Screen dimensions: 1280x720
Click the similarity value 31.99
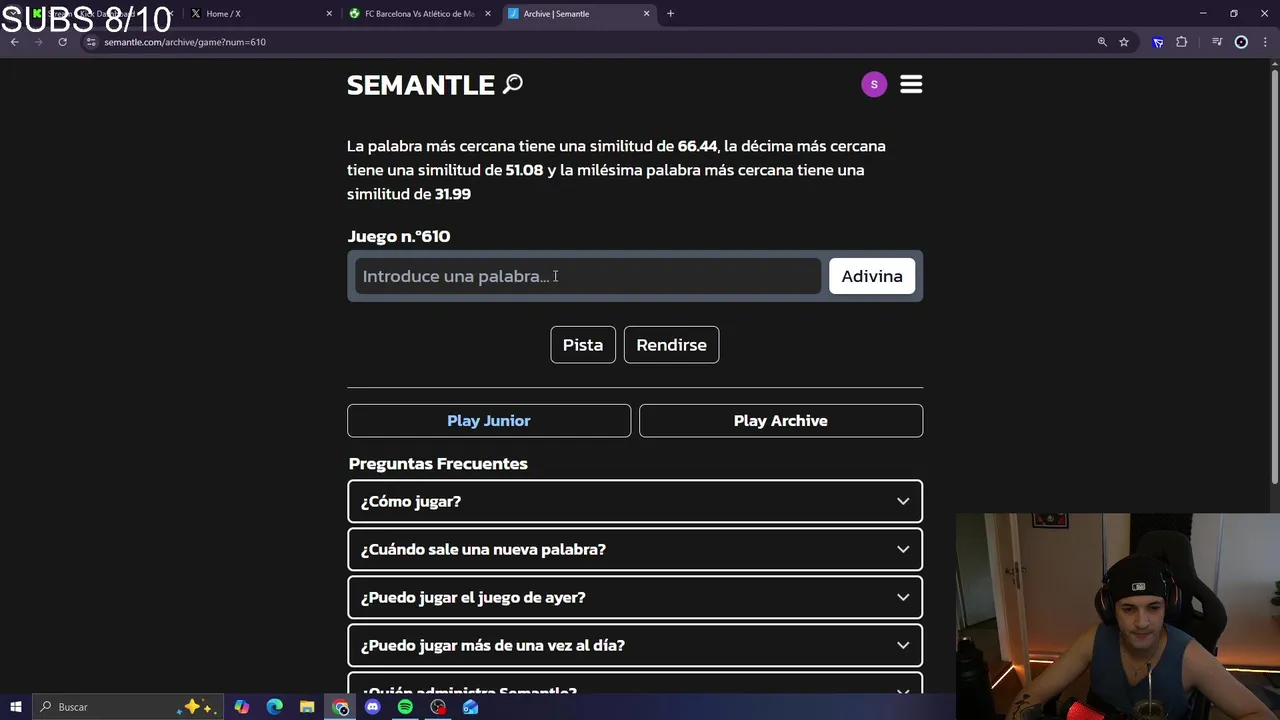[x=453, y=194]
